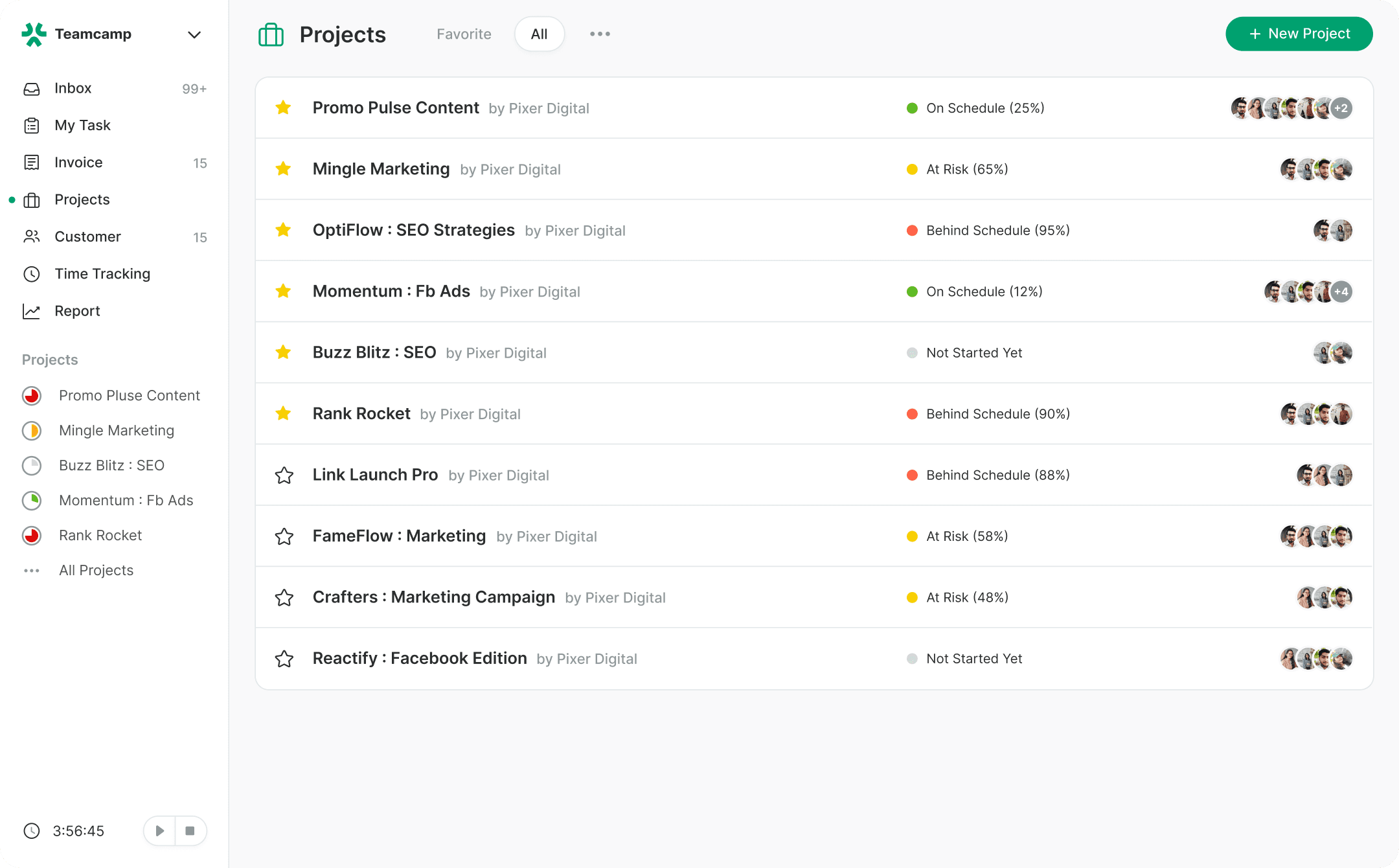Select the All tab

pos(540,34)
